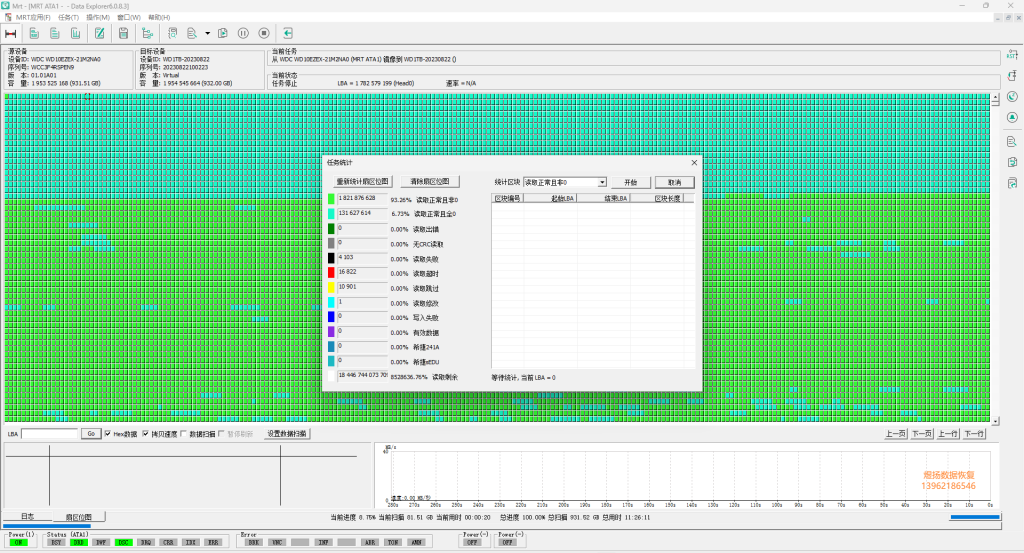The height and width of the screenshot is (553, 1024).
Task: Toggle the Hex数据 checkbox
Action: tap(108, 434)
